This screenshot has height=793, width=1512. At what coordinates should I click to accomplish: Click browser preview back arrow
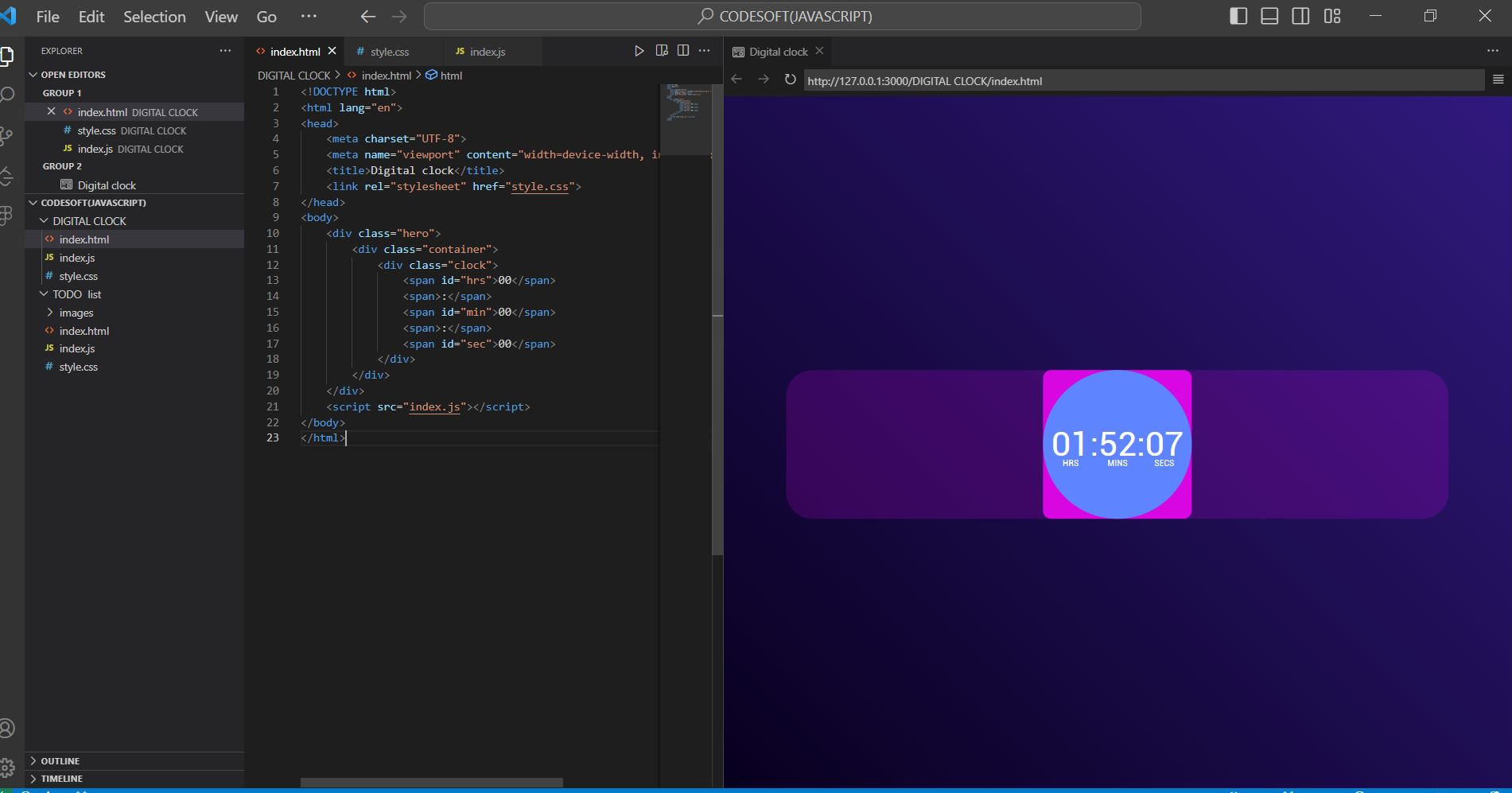pyautogui.click(x=737, y=79)
